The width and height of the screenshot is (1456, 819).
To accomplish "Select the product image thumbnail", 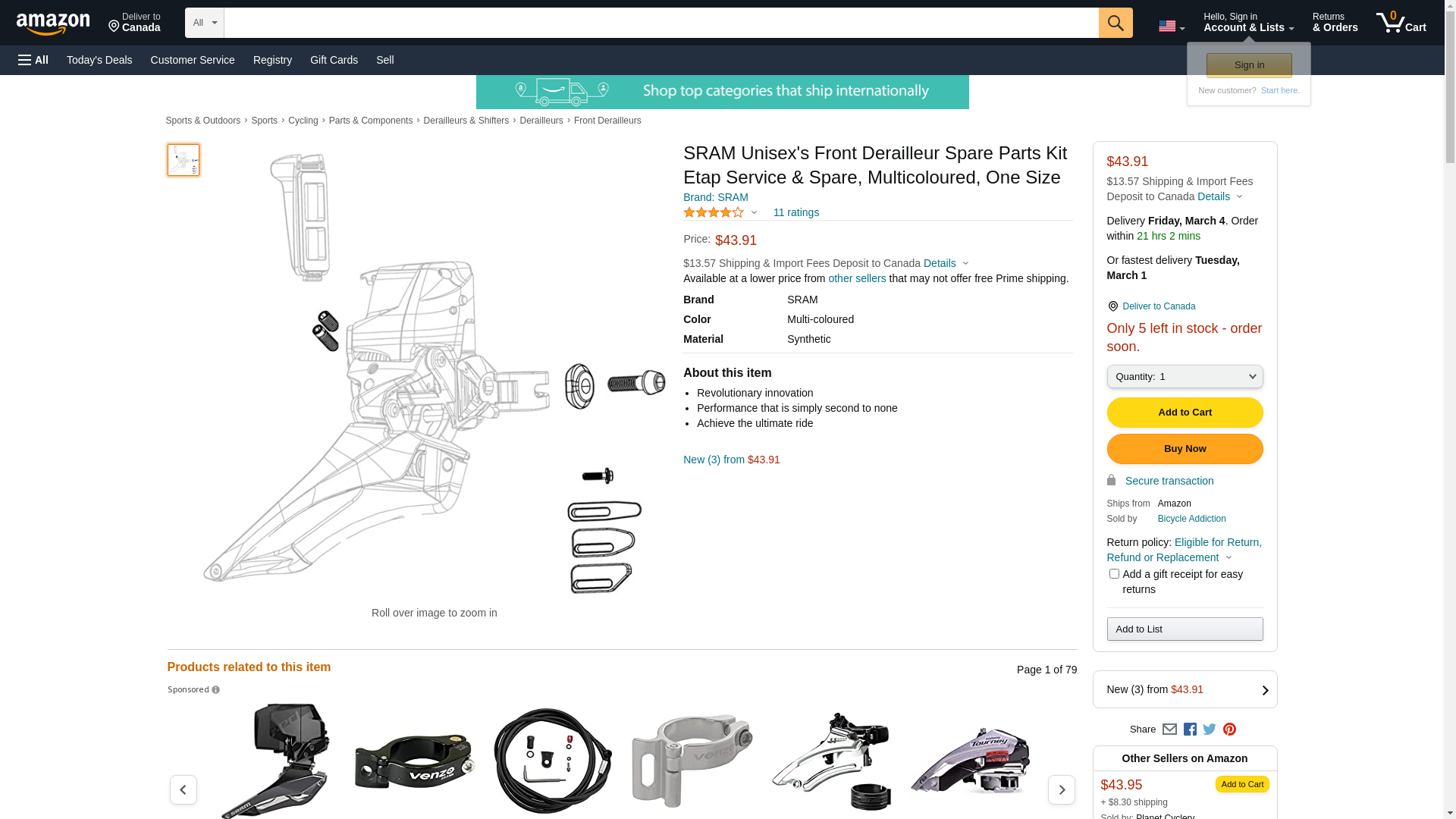I will tap(184, 160).
